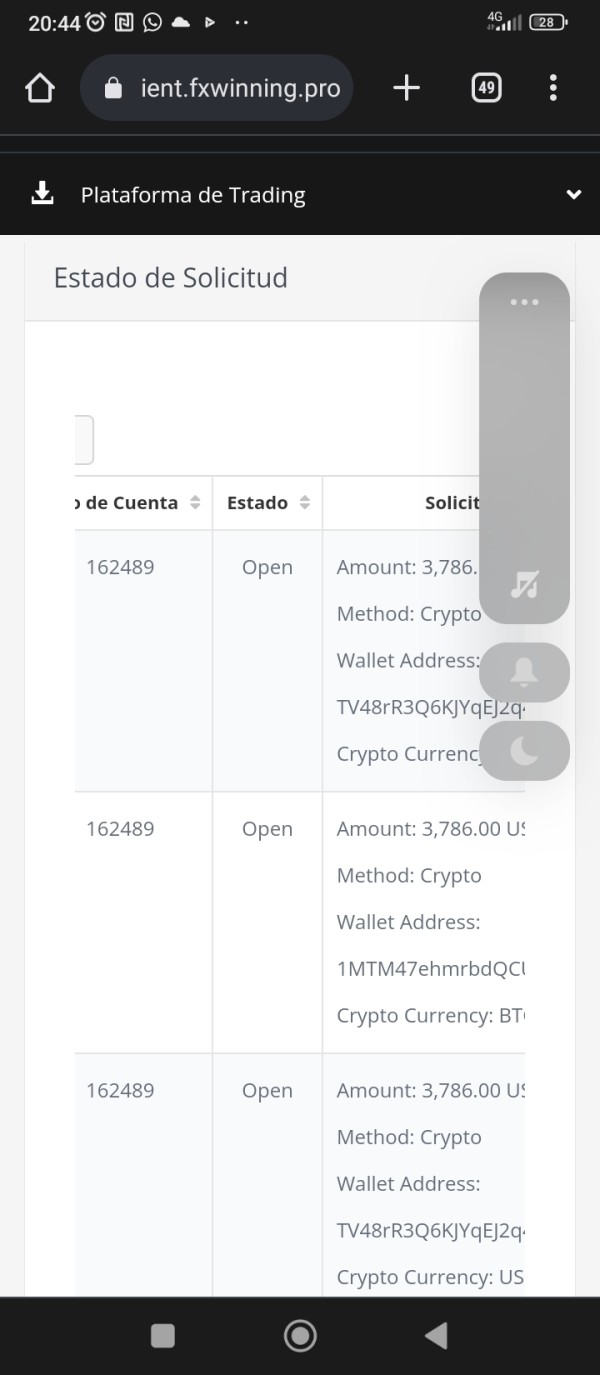Expand the Plataforma de Trading chevron

pyautogui.click(x=574, y=195)
